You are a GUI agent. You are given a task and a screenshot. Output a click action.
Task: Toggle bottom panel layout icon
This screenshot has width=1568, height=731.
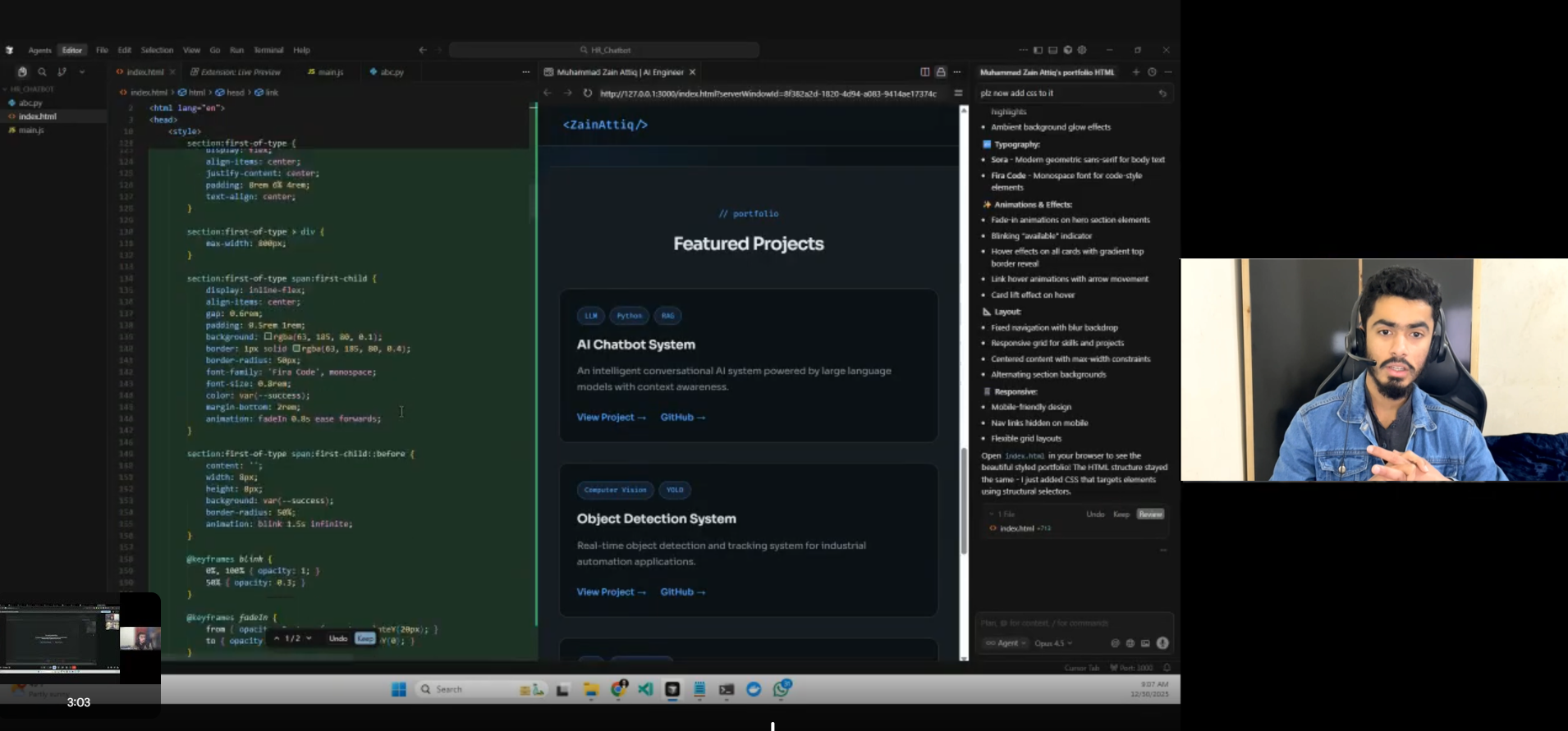pyautogui.click(x=1052, y=50)
